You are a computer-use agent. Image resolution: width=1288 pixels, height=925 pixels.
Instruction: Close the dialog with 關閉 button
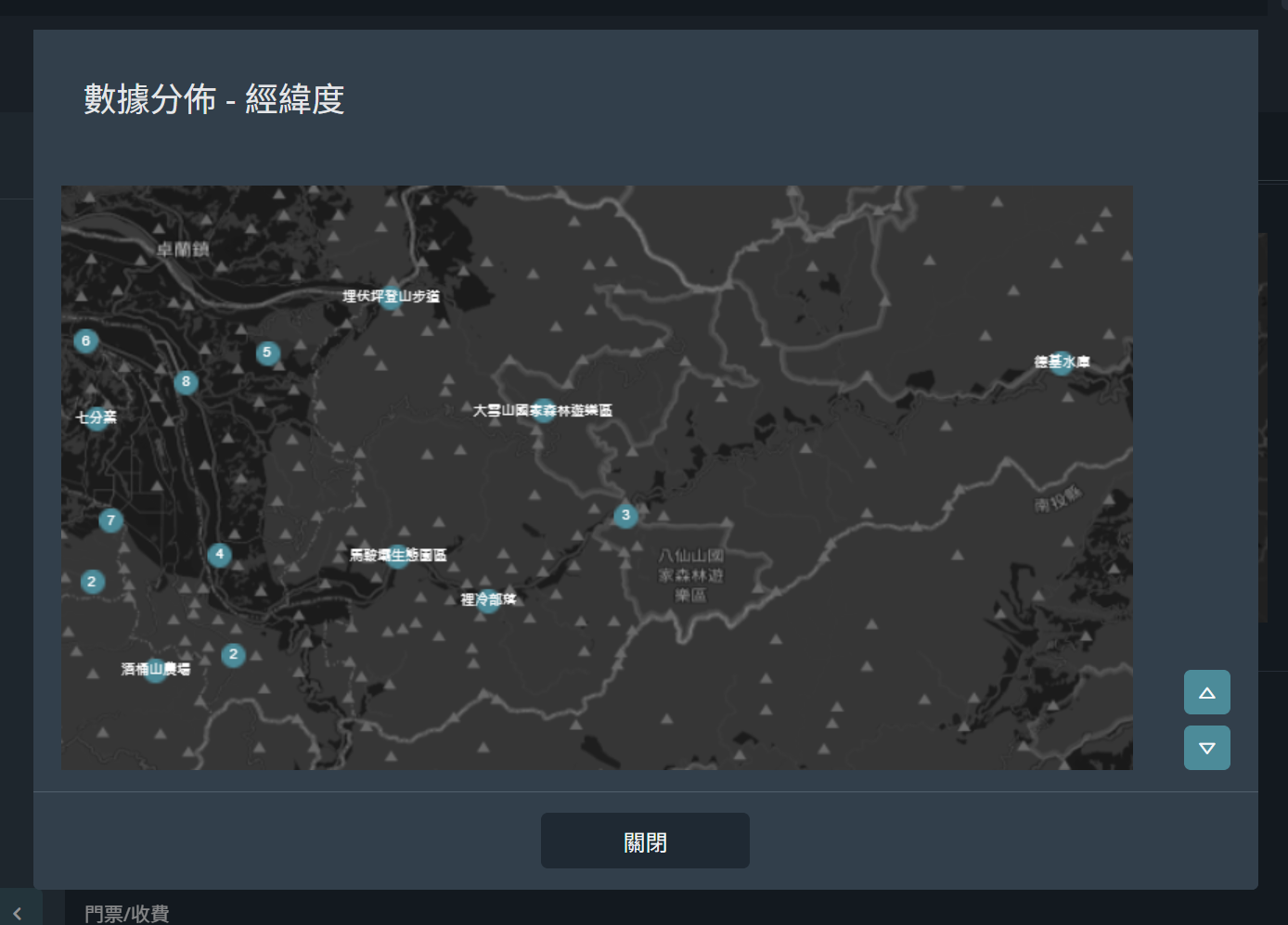(x=645, y=841)
